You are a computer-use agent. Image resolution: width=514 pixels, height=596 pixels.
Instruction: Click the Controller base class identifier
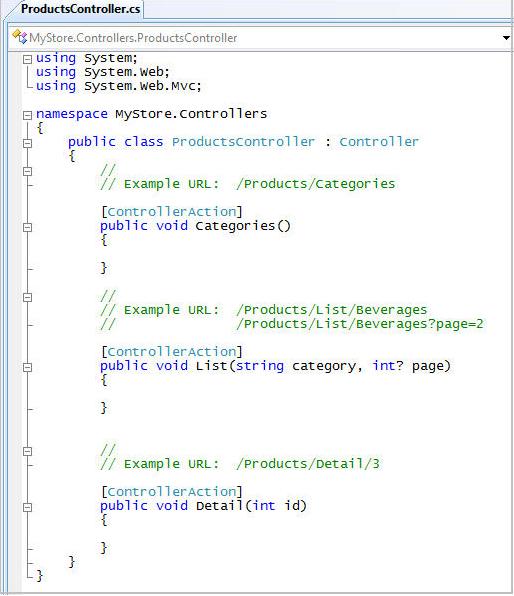click(x=379, y=142)
